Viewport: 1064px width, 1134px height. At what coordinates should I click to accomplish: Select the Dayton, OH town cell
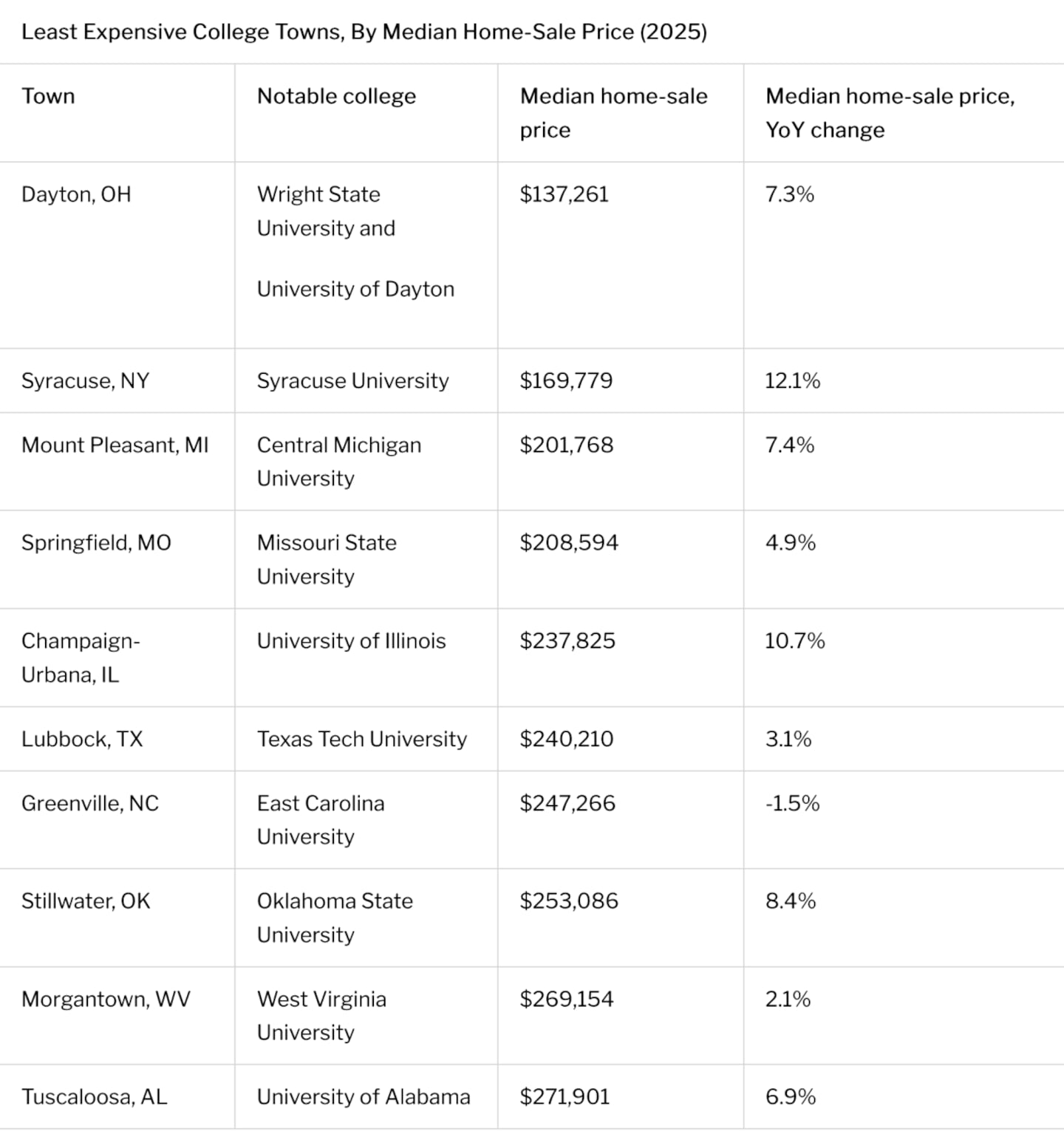(x=76, y=194)
